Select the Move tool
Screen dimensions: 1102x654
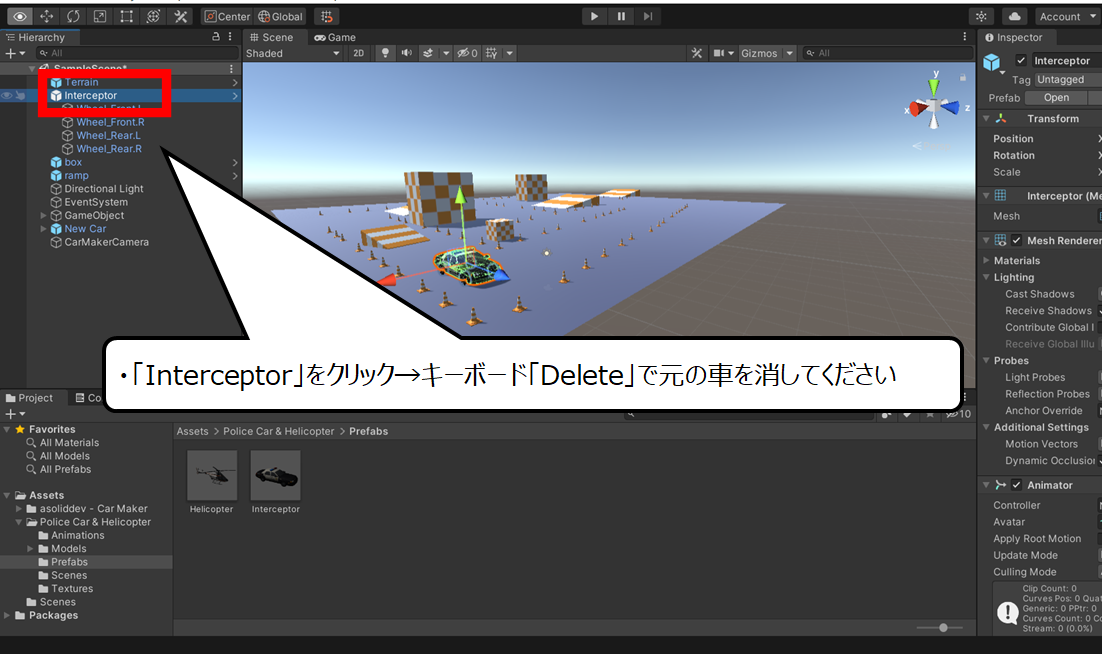tap(46, 16)
